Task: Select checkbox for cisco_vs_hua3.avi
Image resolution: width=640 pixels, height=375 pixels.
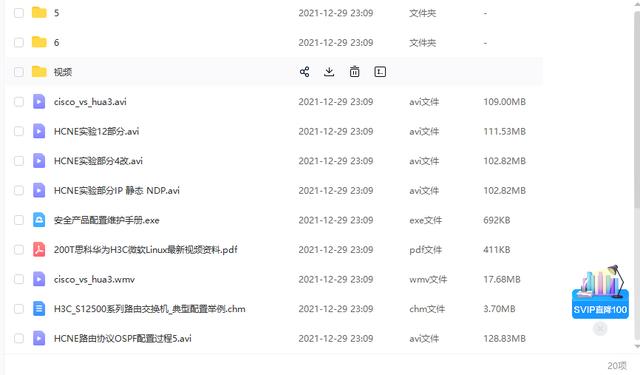Action: click(x=19, y=101)
